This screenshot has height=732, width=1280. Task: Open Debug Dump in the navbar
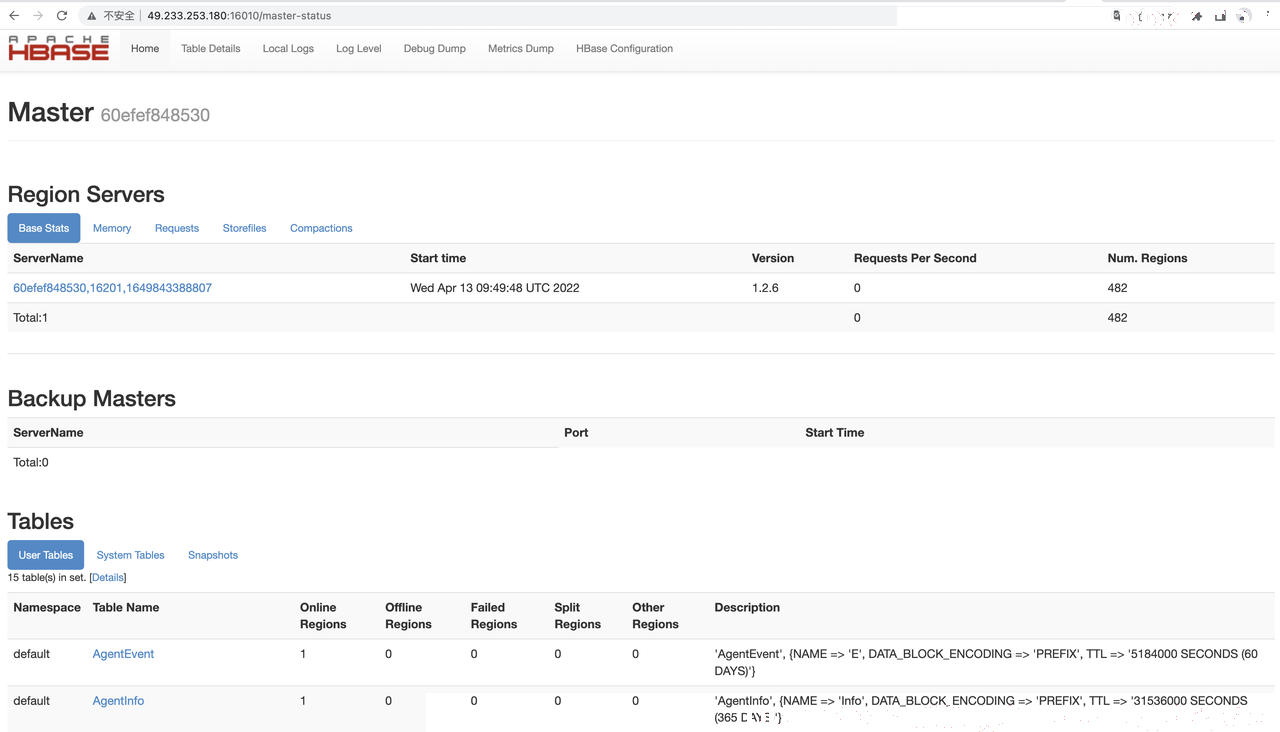point(435,49)
